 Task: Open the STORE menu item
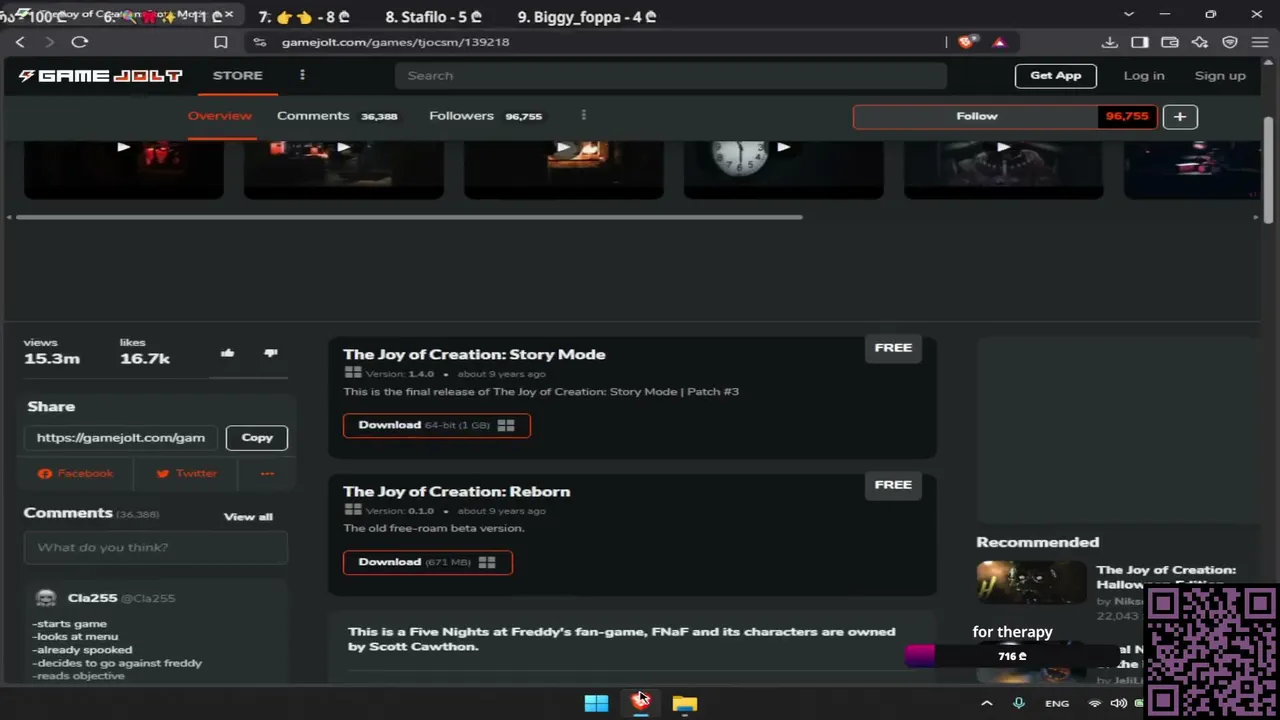238,76
